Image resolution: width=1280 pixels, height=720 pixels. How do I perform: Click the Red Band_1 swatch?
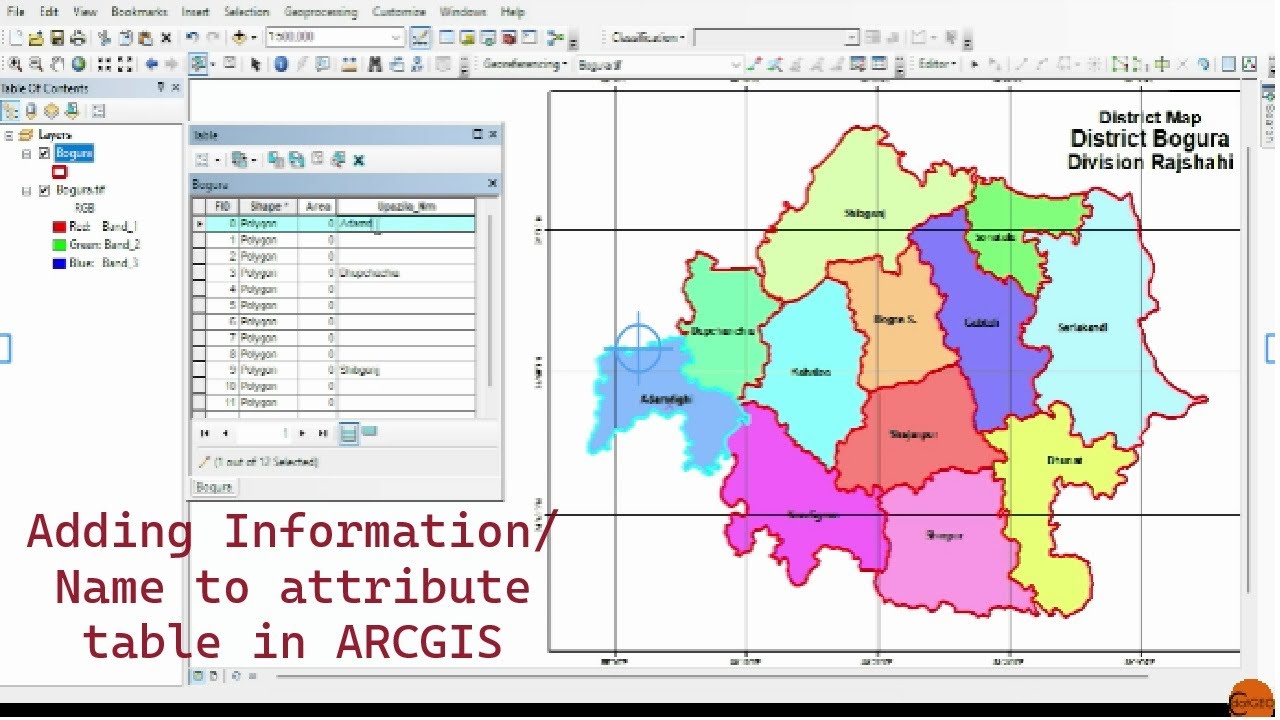[59, 227]
